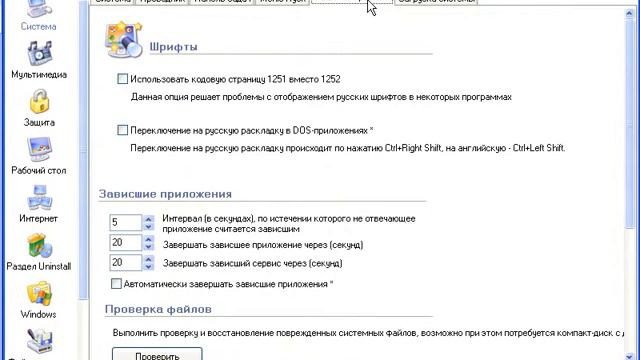Open the Система category in sidebar

39,16
